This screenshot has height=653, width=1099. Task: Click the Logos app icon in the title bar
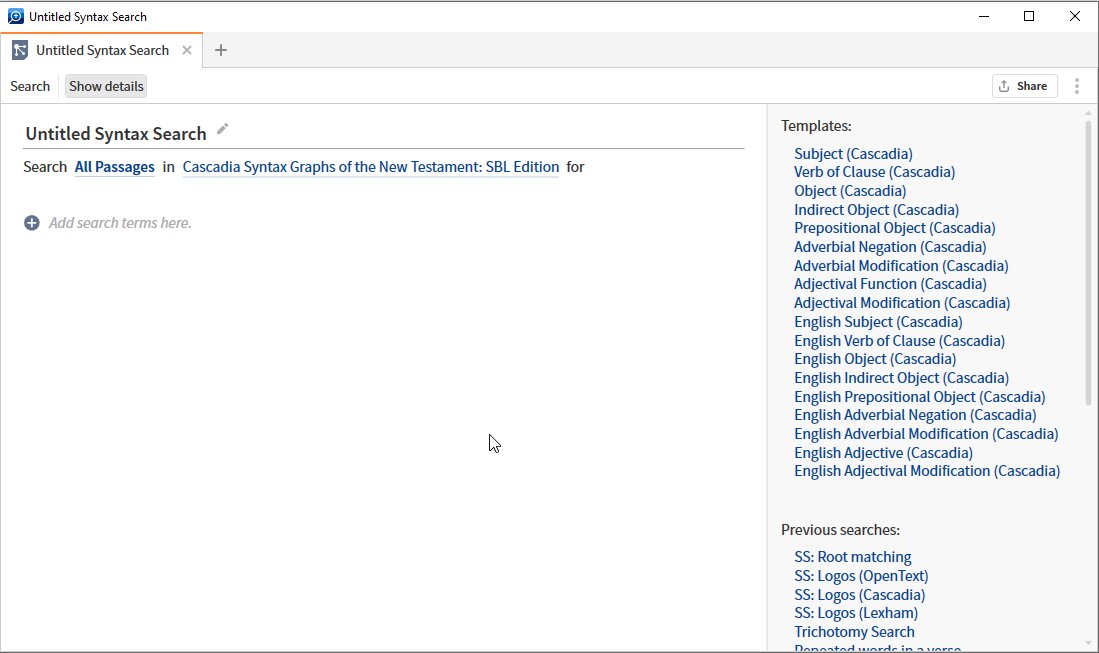click(x=14, y=16)
